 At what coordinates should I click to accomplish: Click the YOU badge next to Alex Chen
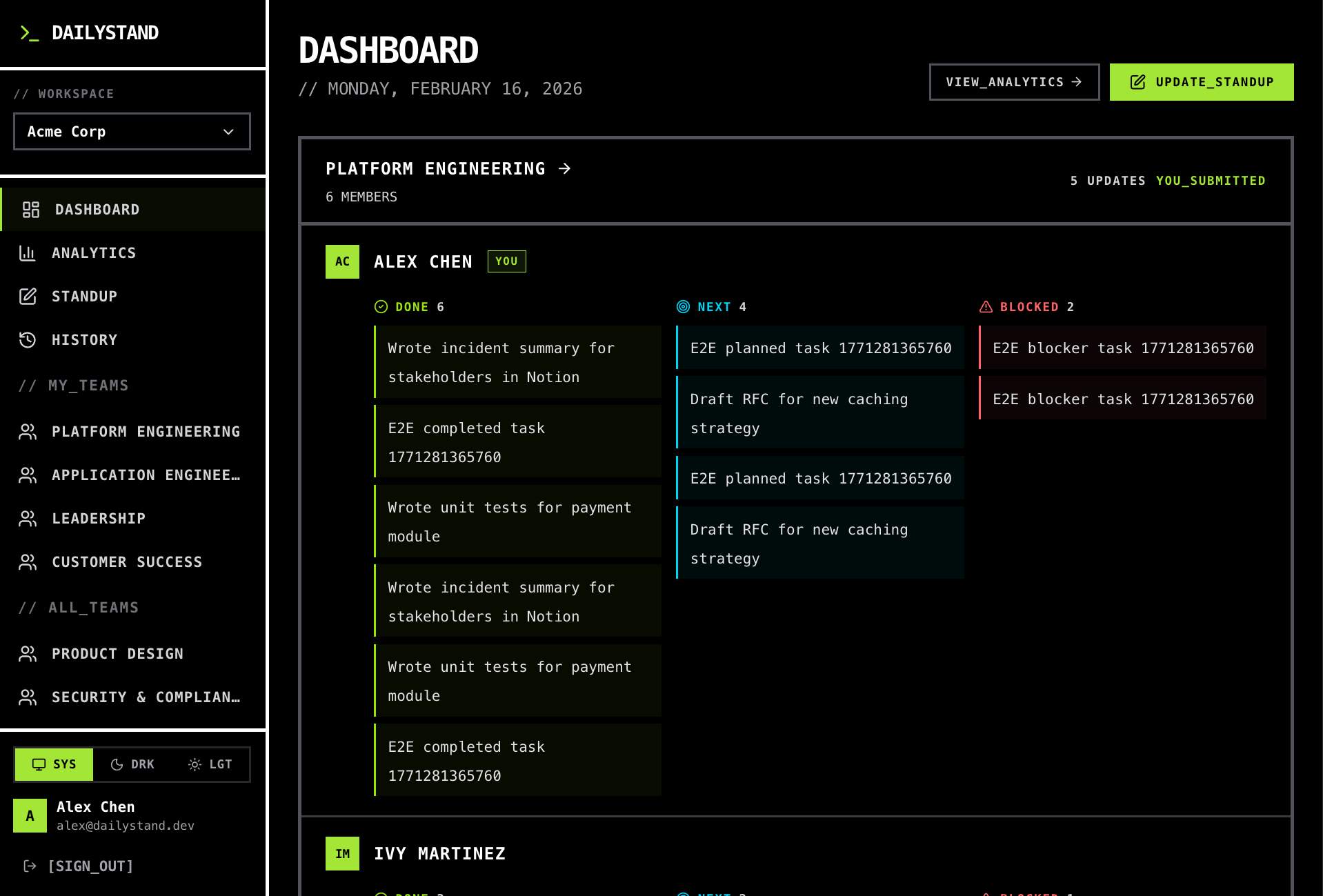(x=506, y=261)
